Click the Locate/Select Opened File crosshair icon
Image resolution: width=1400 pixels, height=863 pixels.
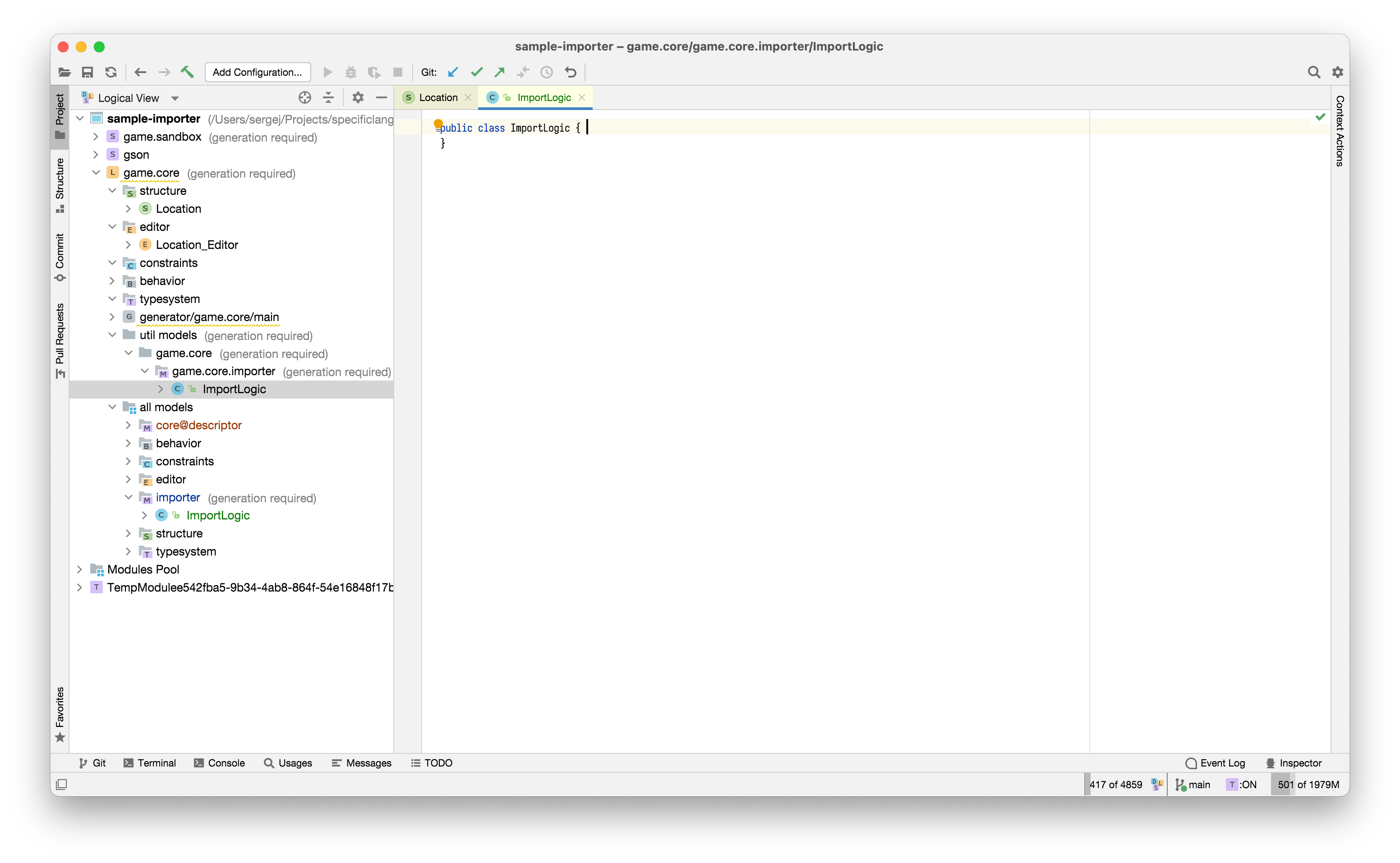305,97
